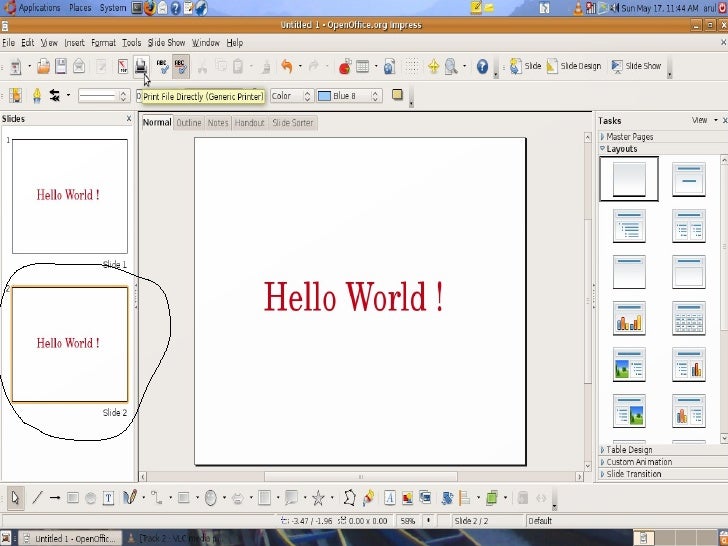Pick the Select arrow tool
Screen dimensions: 728x546
15,498
